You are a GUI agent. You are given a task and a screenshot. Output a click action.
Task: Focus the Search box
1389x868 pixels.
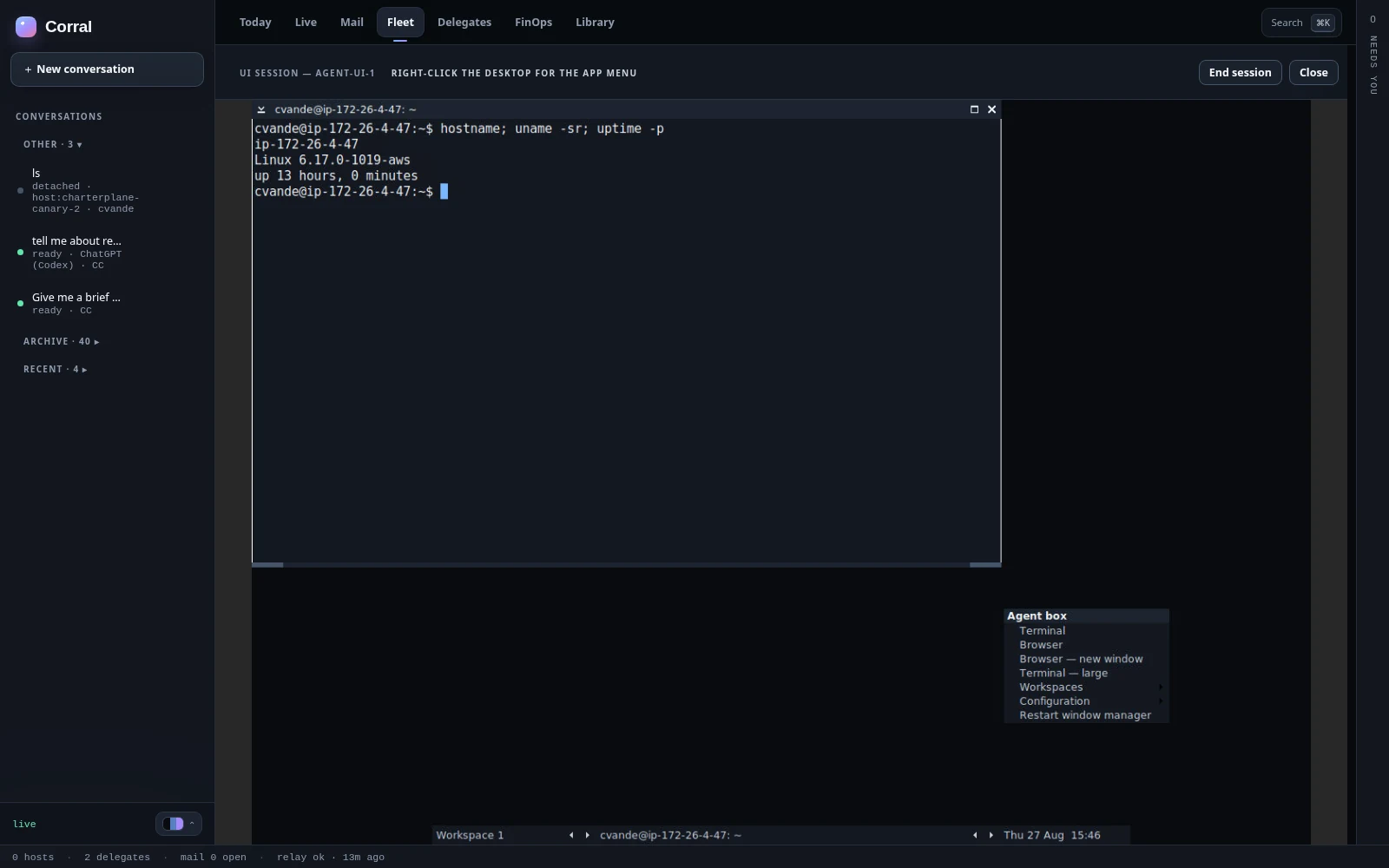tap(1301, 23)
